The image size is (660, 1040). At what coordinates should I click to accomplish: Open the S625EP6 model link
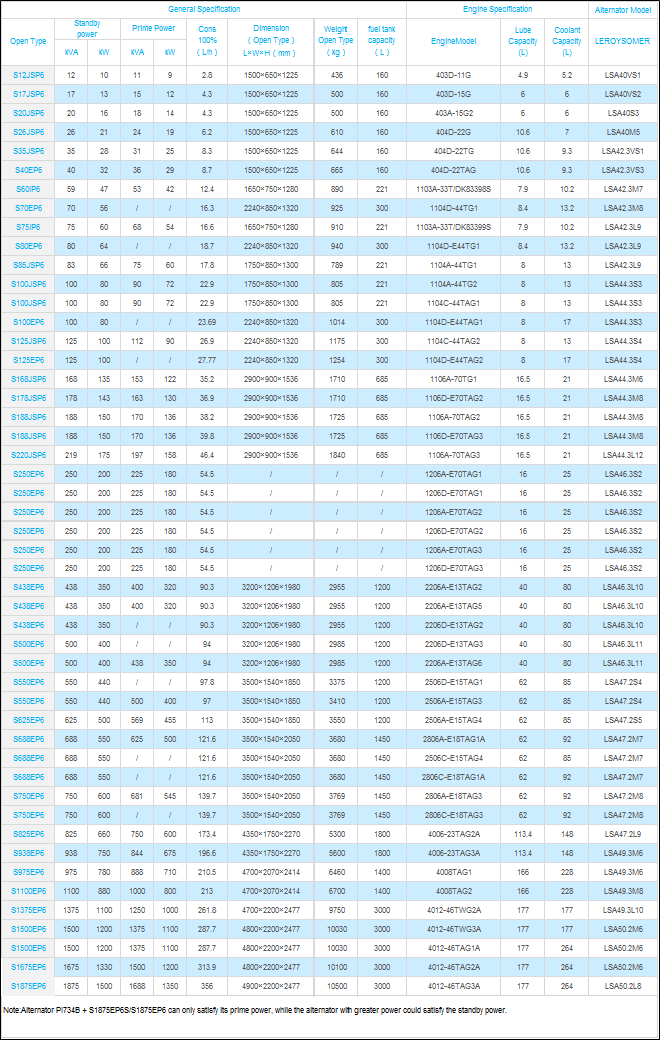[28, 720]
